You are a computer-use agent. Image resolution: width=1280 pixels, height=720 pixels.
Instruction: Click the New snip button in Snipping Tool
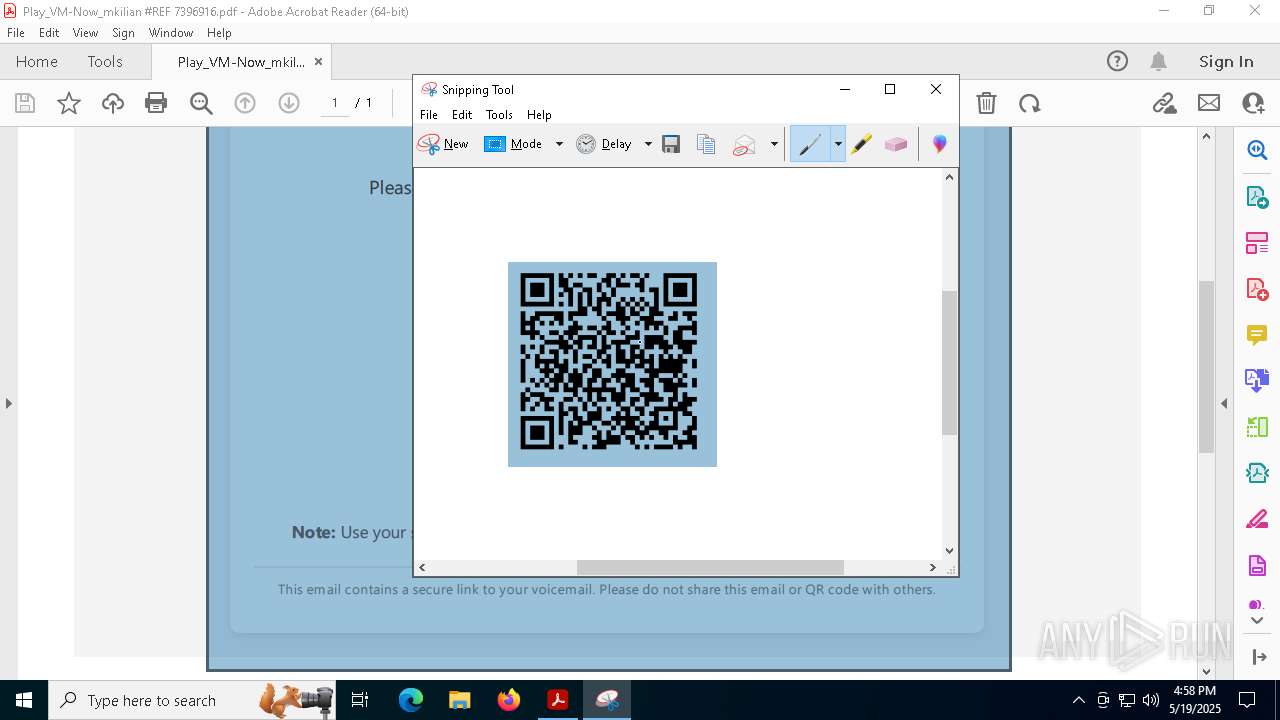[x=443, y=144]
